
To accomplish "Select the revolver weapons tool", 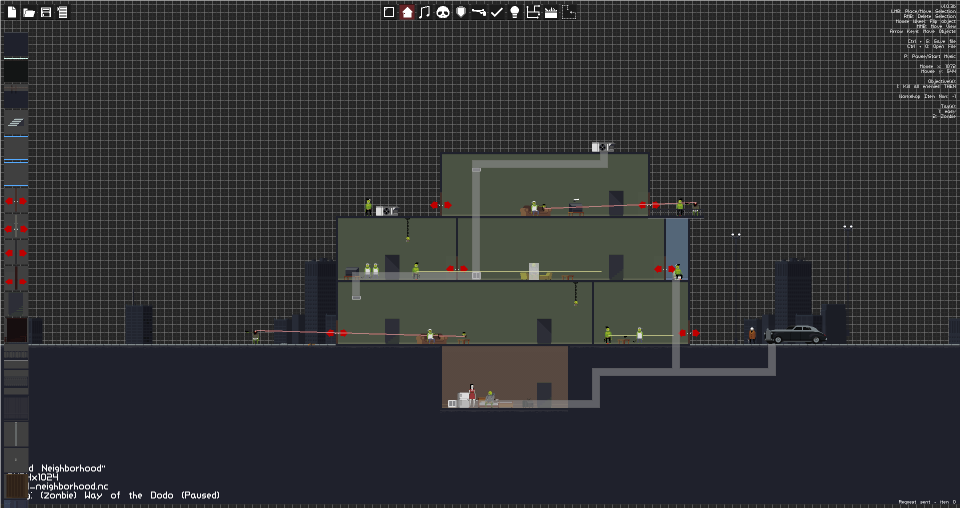I will (479, 12).
